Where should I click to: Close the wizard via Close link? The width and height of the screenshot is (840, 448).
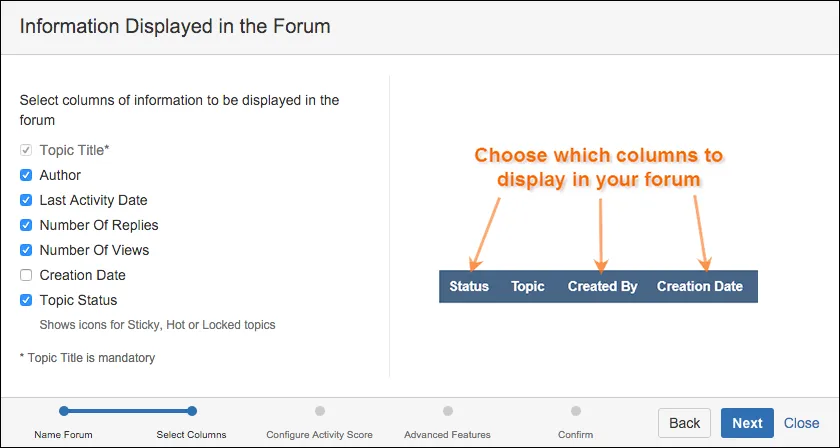pos(801,423)
